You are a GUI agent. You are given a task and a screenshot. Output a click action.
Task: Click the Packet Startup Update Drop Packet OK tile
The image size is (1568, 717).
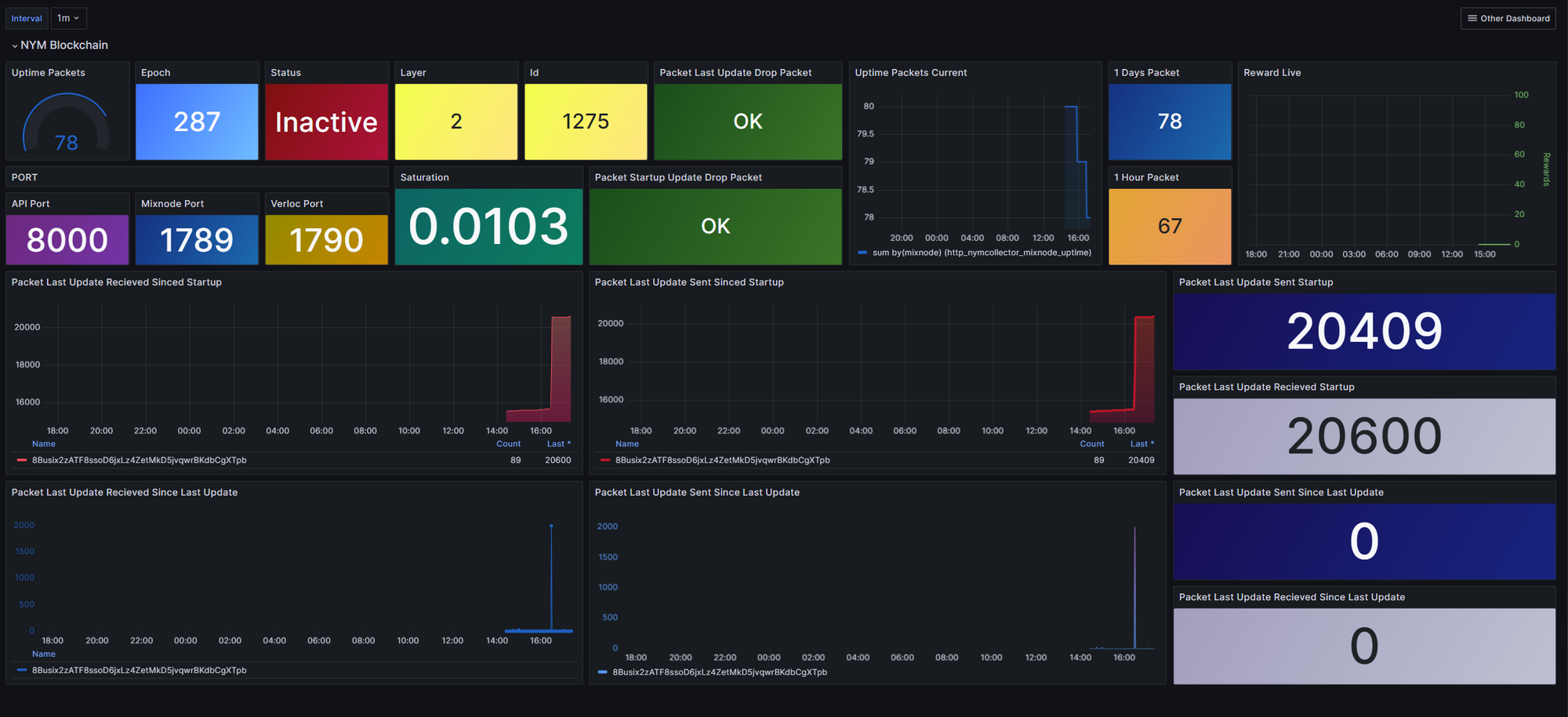pos(715,227)
